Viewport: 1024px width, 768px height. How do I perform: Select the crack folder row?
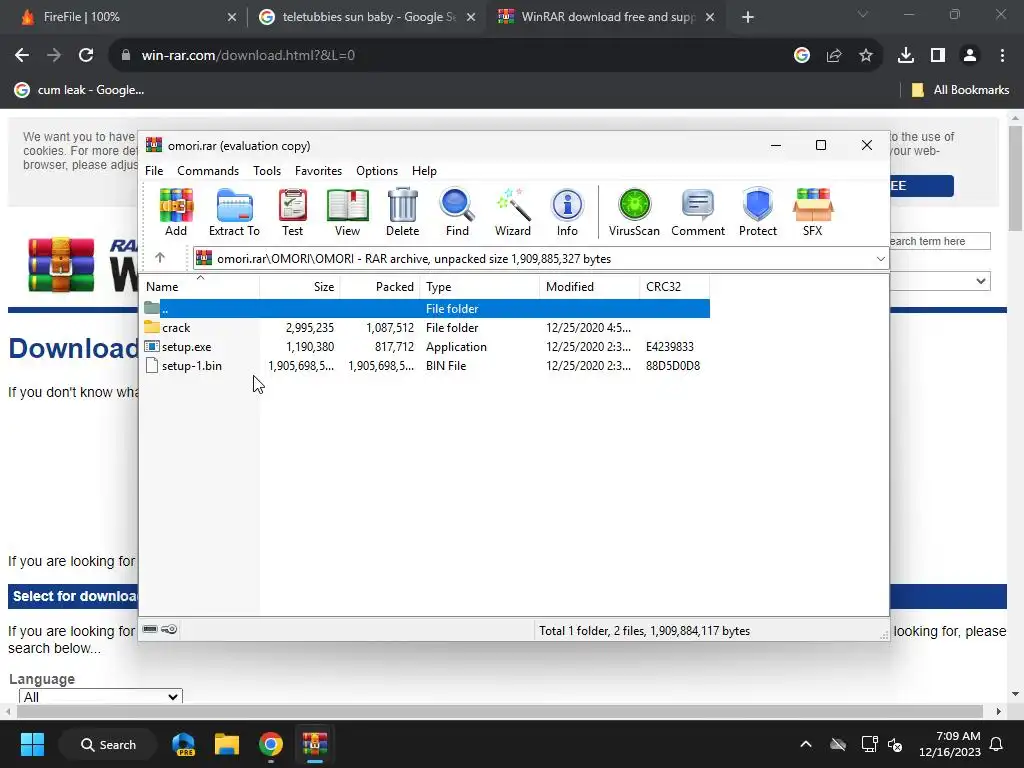point(426,328)
